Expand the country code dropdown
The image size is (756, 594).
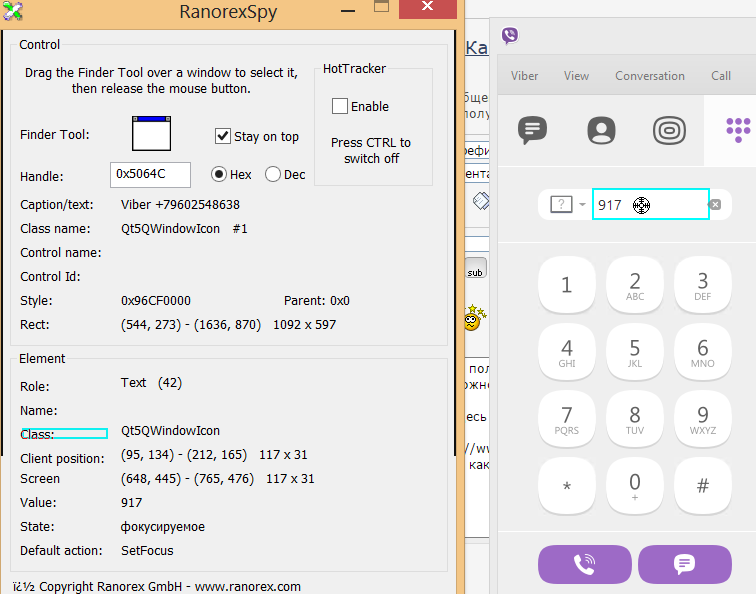coord(567,205)
